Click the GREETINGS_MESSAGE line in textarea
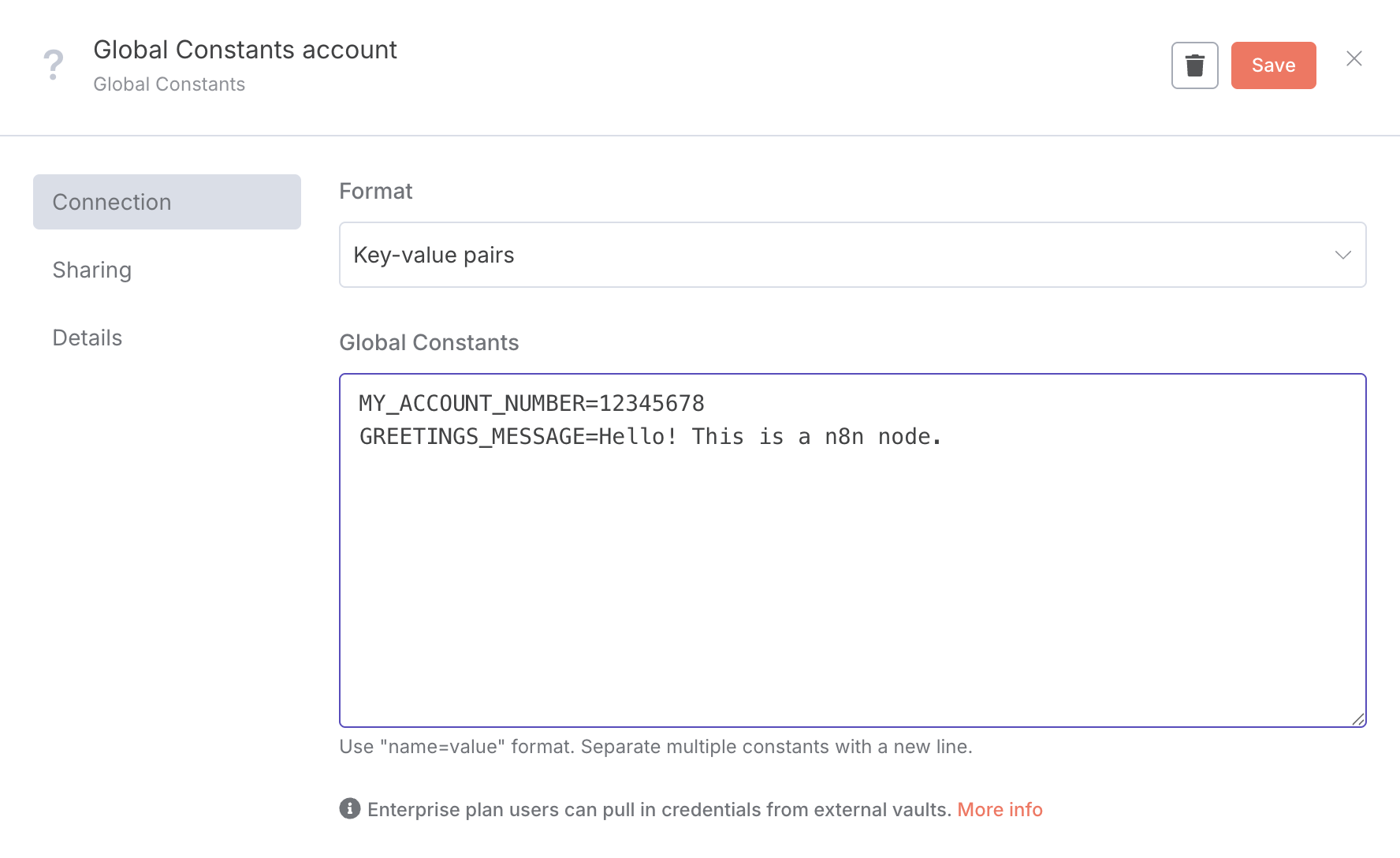Viewport: 1400px width, 858px height. tap(650, 436)
